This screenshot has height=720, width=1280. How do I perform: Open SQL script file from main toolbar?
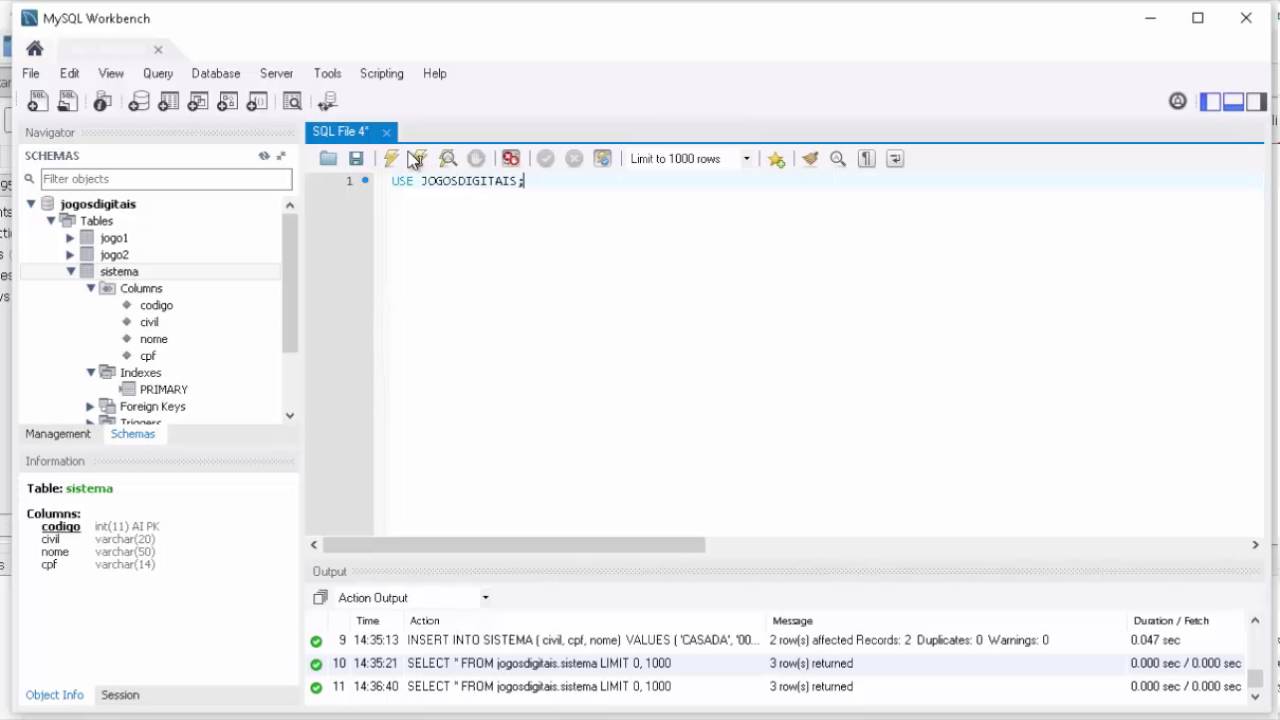pos(67,101)
